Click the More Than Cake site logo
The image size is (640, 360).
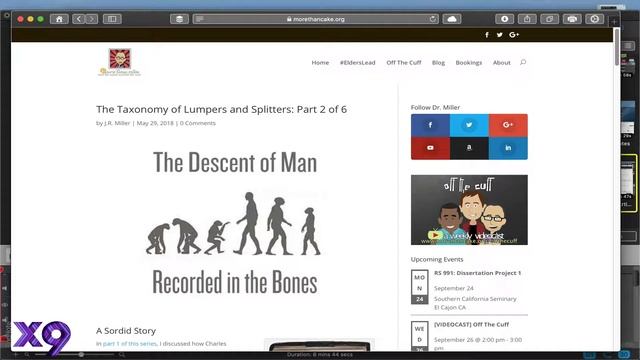pos(120,62)
